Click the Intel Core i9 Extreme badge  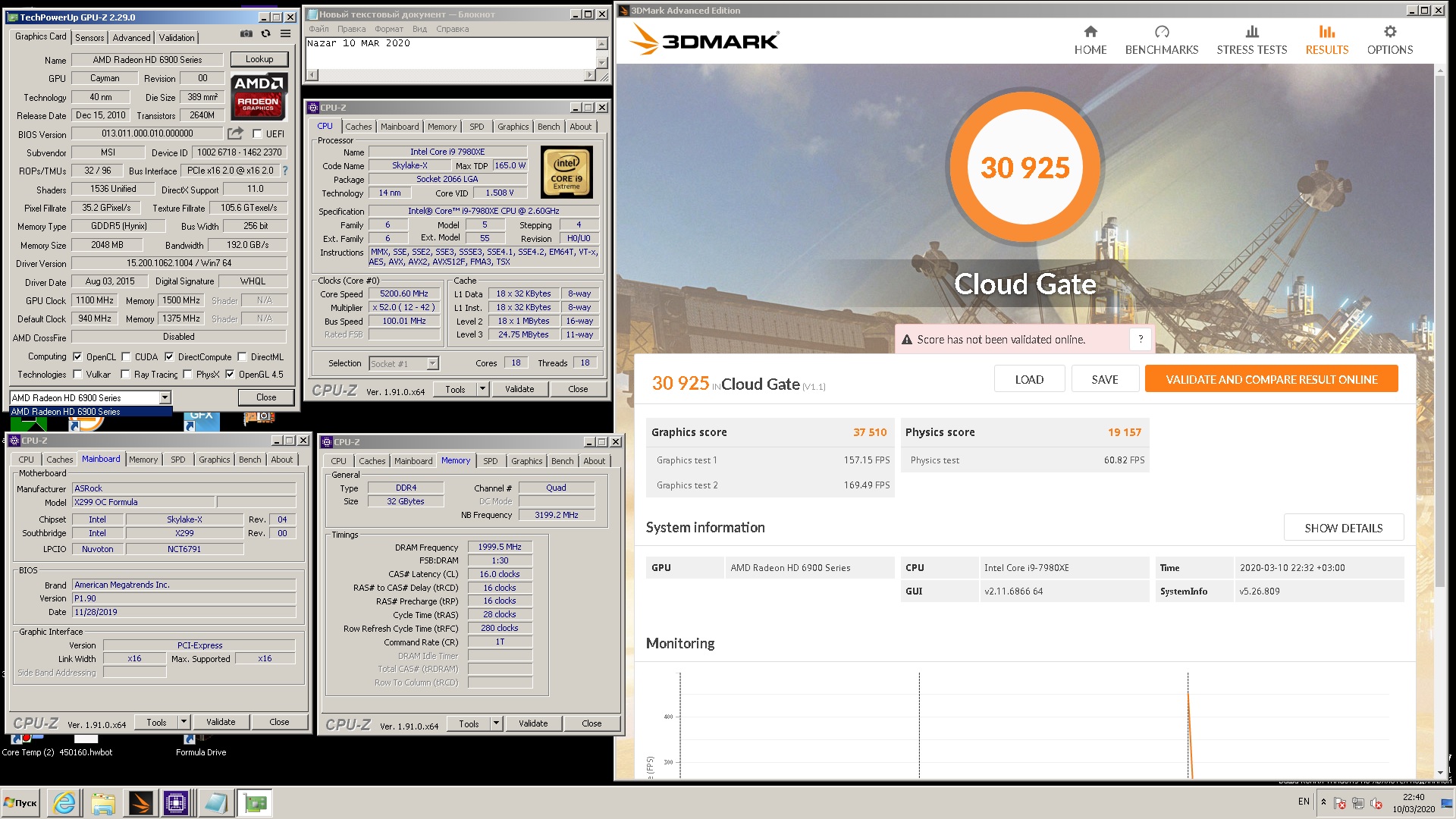point(566,173)
